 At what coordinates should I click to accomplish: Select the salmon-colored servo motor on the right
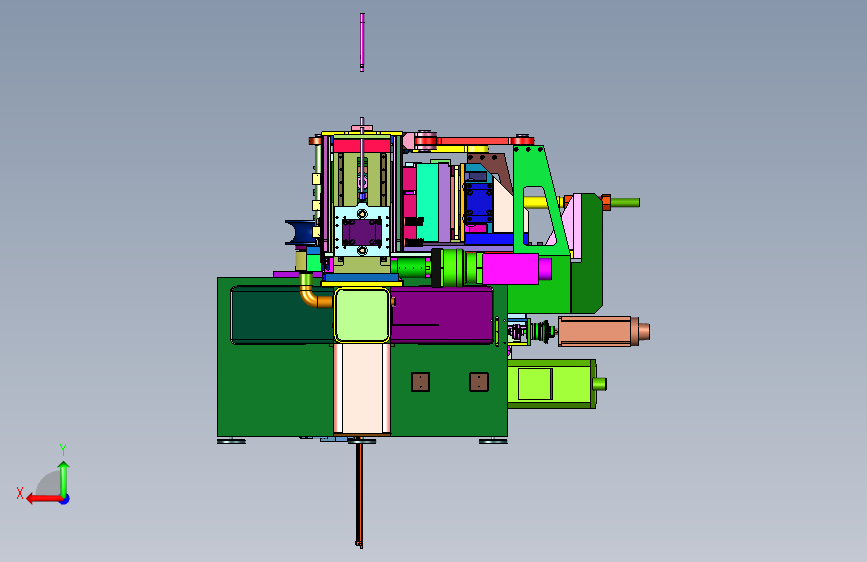603,331
